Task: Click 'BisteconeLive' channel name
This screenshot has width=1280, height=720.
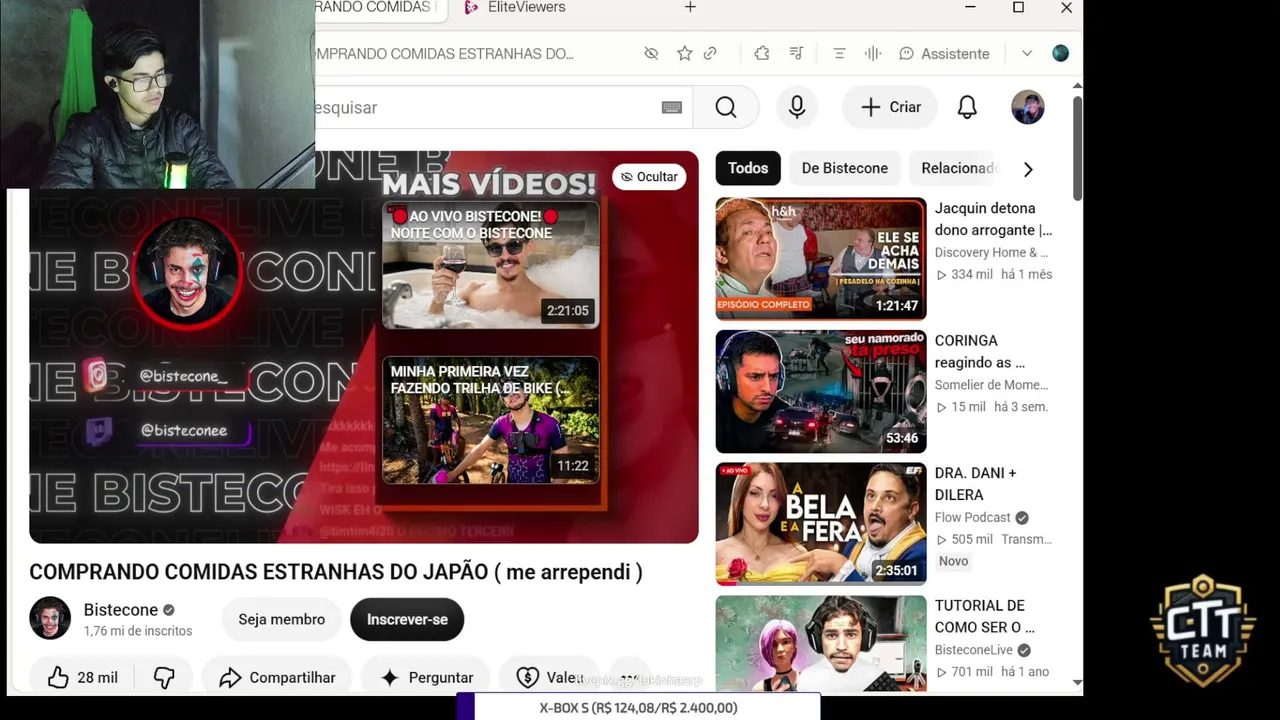Action: 974,650
